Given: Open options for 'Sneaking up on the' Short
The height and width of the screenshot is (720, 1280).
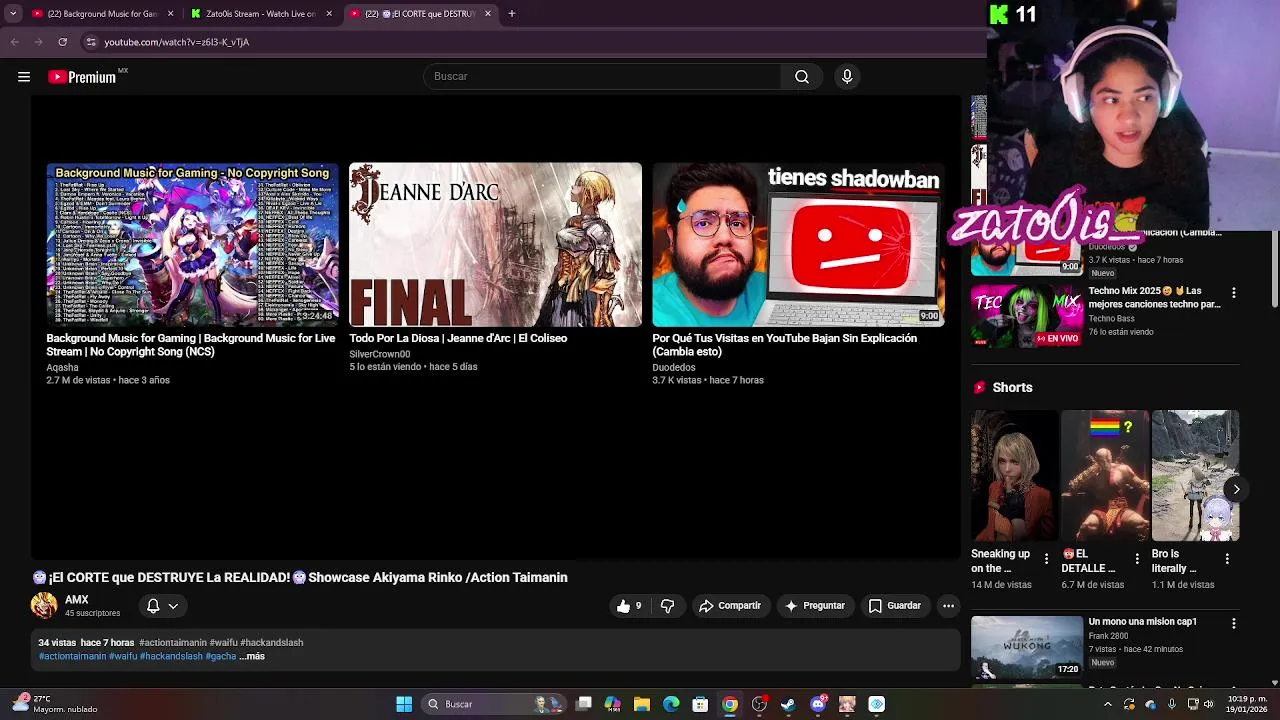Looking at the screenshot, I should click(x=1046, y=558).
